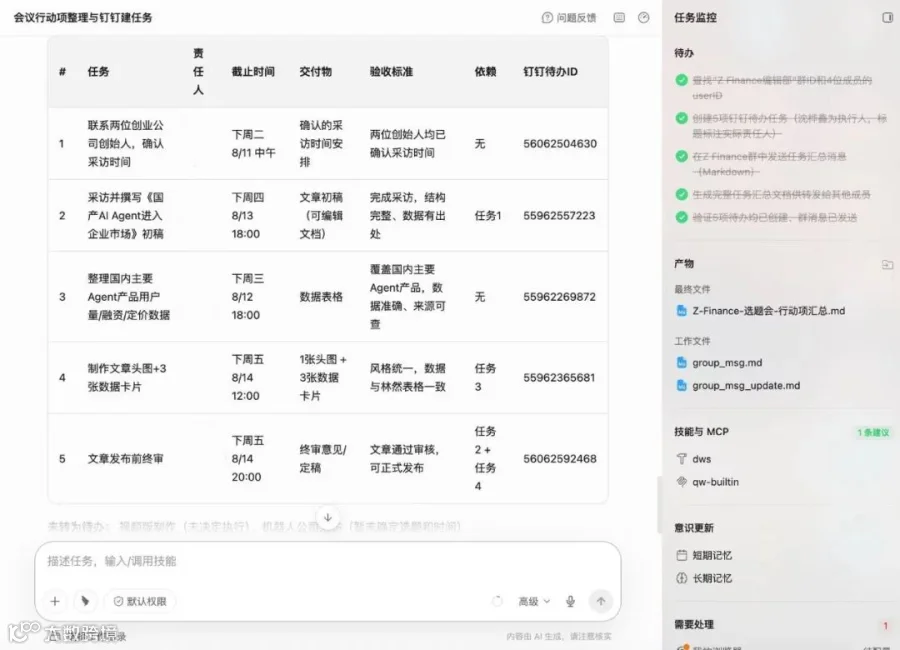Viewport: 900px width, 650px height.
Task: Click the dws skill icon
Action: tap(681, 459)
